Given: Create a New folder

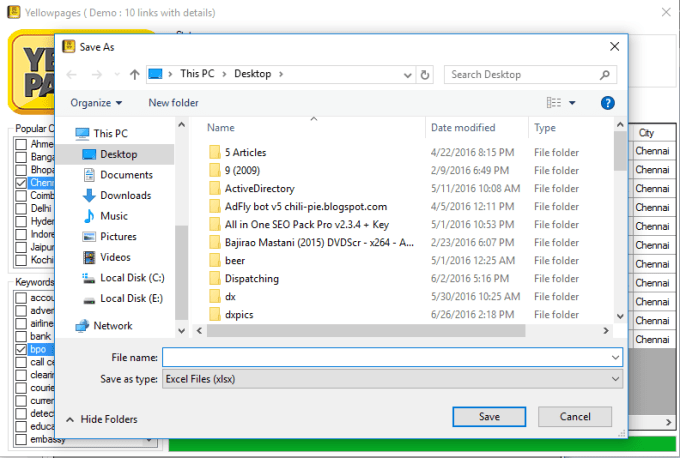Looking at the screenshot, I should pyautogui.click(x=173, y=103).
